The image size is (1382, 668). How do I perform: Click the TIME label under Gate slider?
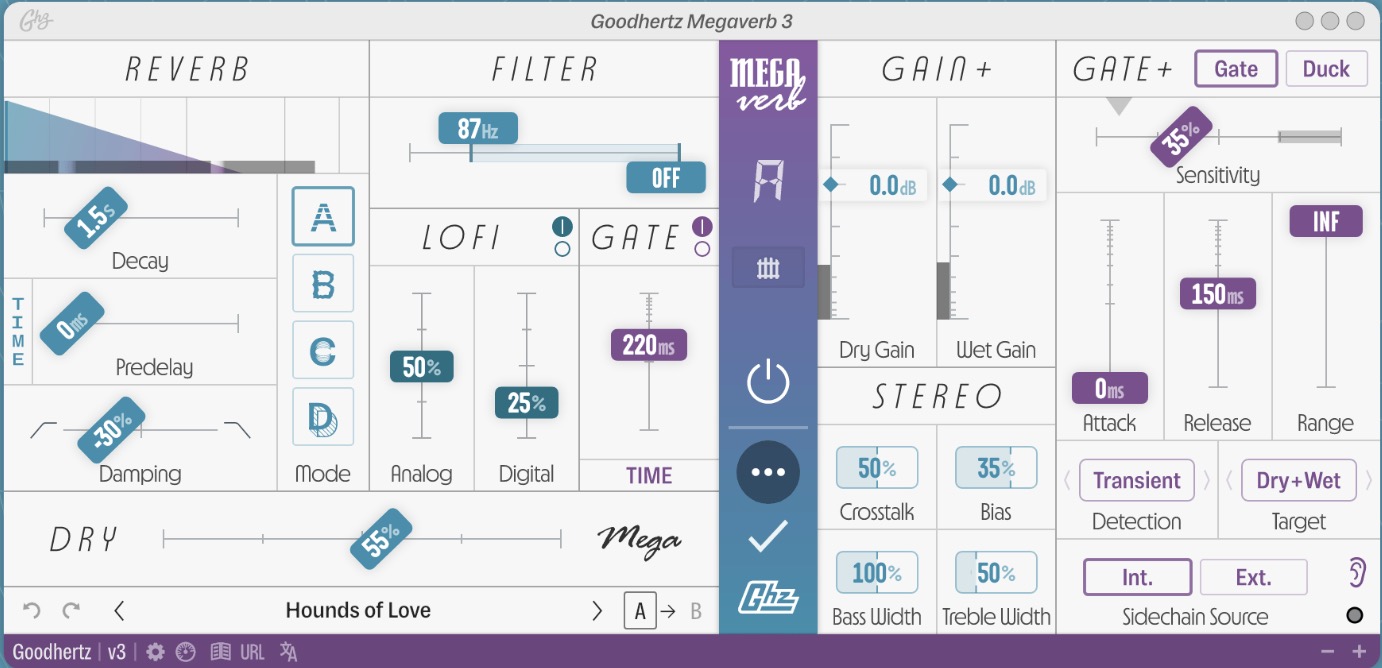pos(649,476)
